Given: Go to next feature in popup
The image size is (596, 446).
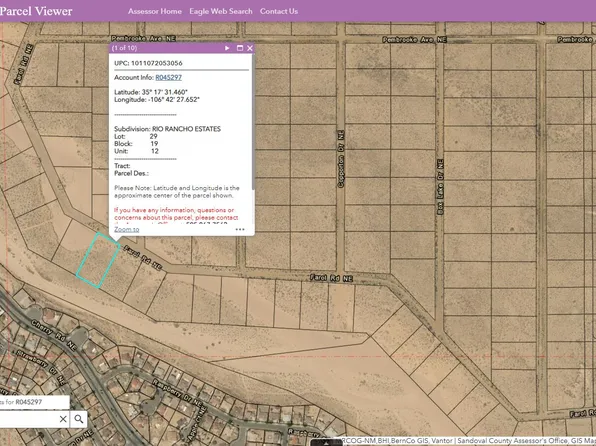Looking at the screenshot, I should (x=227, y=48).
